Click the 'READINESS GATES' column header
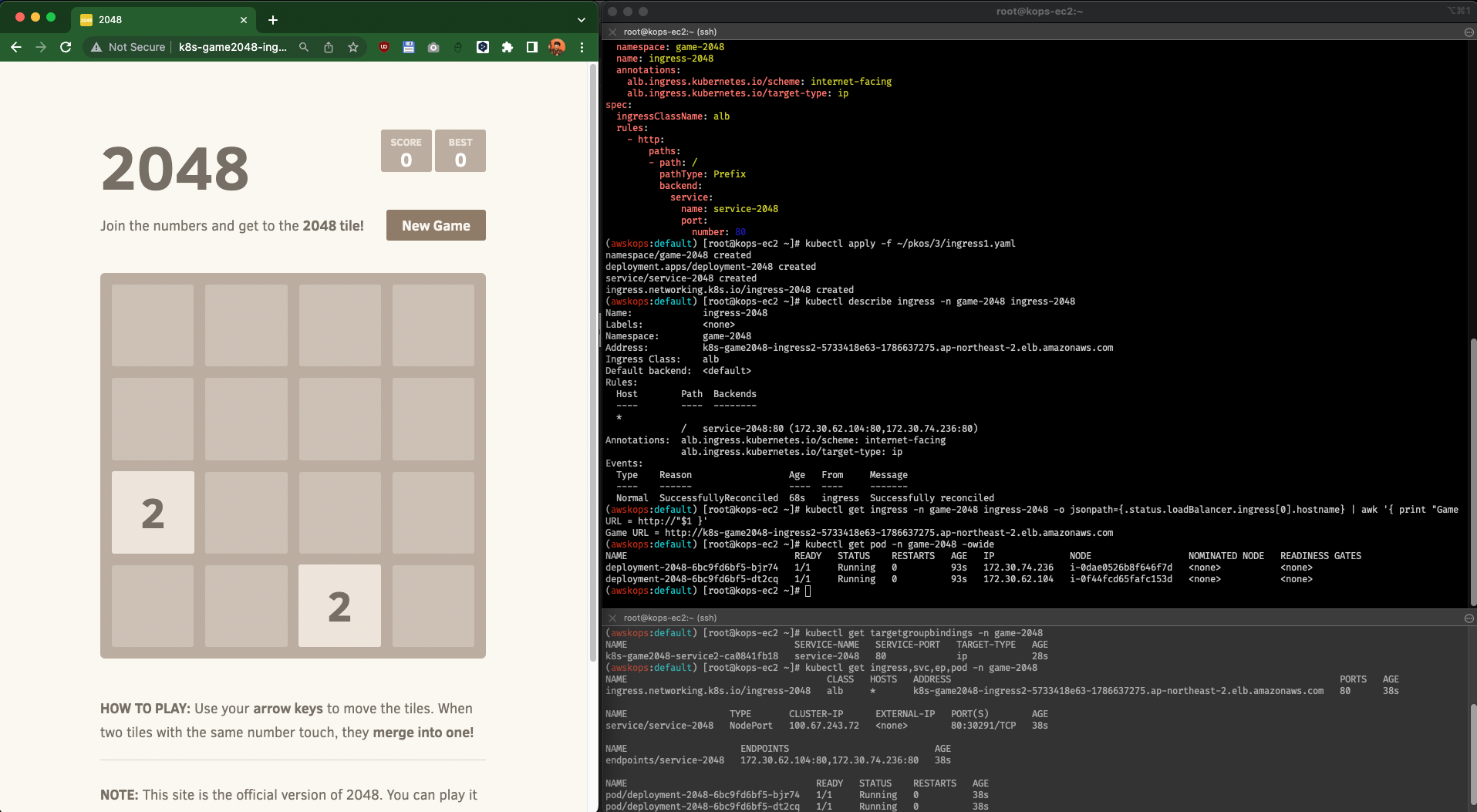 click(x=1321, y=556)
